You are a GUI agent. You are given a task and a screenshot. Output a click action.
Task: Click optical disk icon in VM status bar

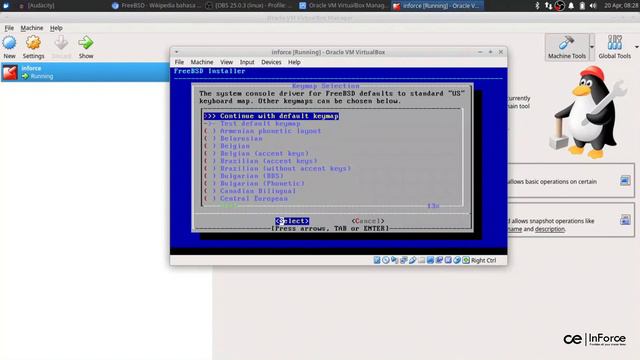[386, 260]
